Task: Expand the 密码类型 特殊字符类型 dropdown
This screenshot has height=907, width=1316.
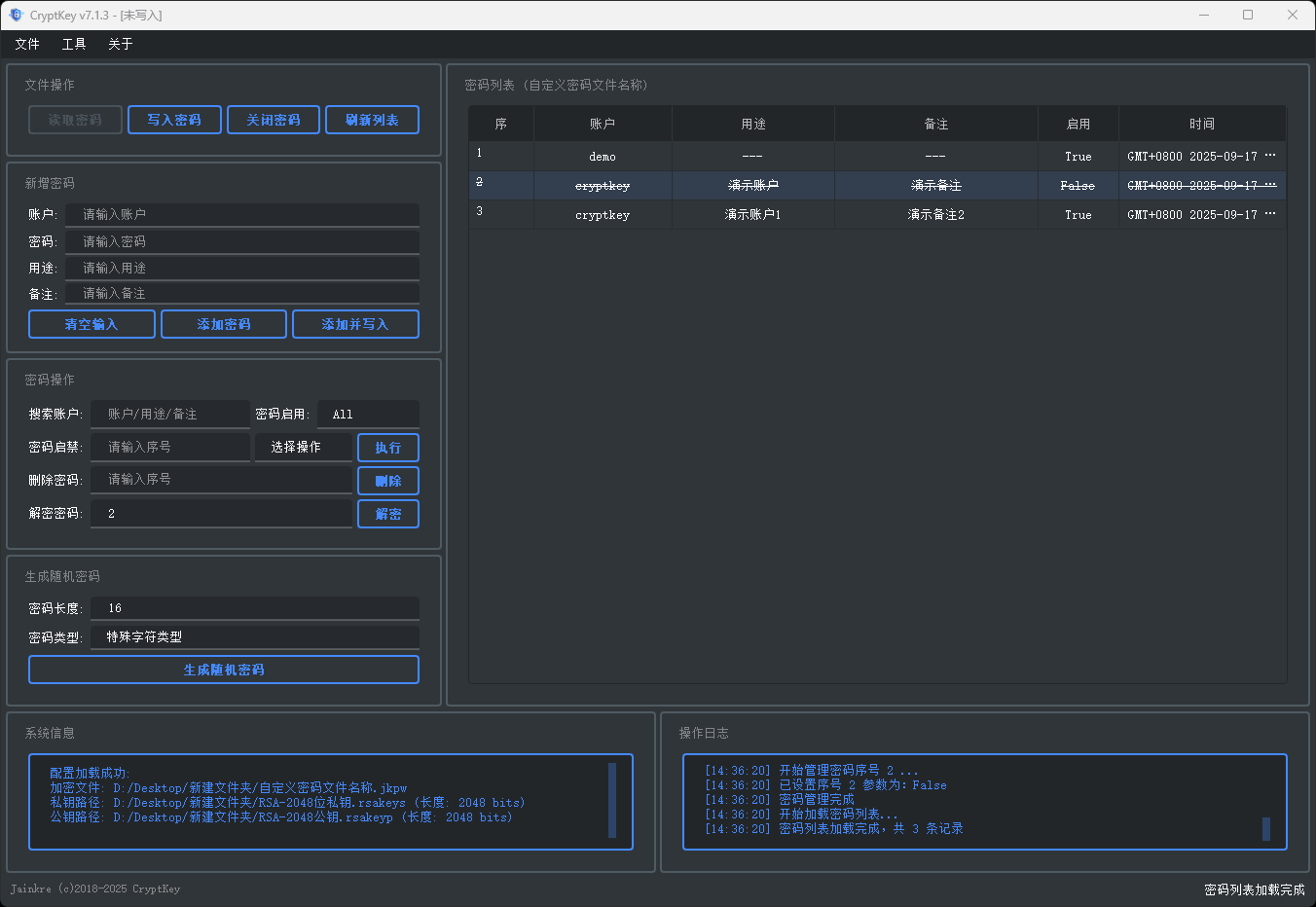Action: [254, 637]
